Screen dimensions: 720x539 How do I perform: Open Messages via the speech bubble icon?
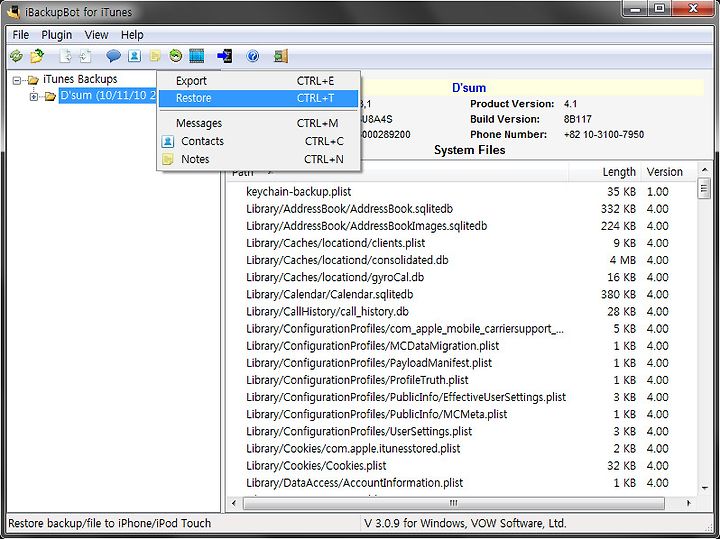pos(113,56)
